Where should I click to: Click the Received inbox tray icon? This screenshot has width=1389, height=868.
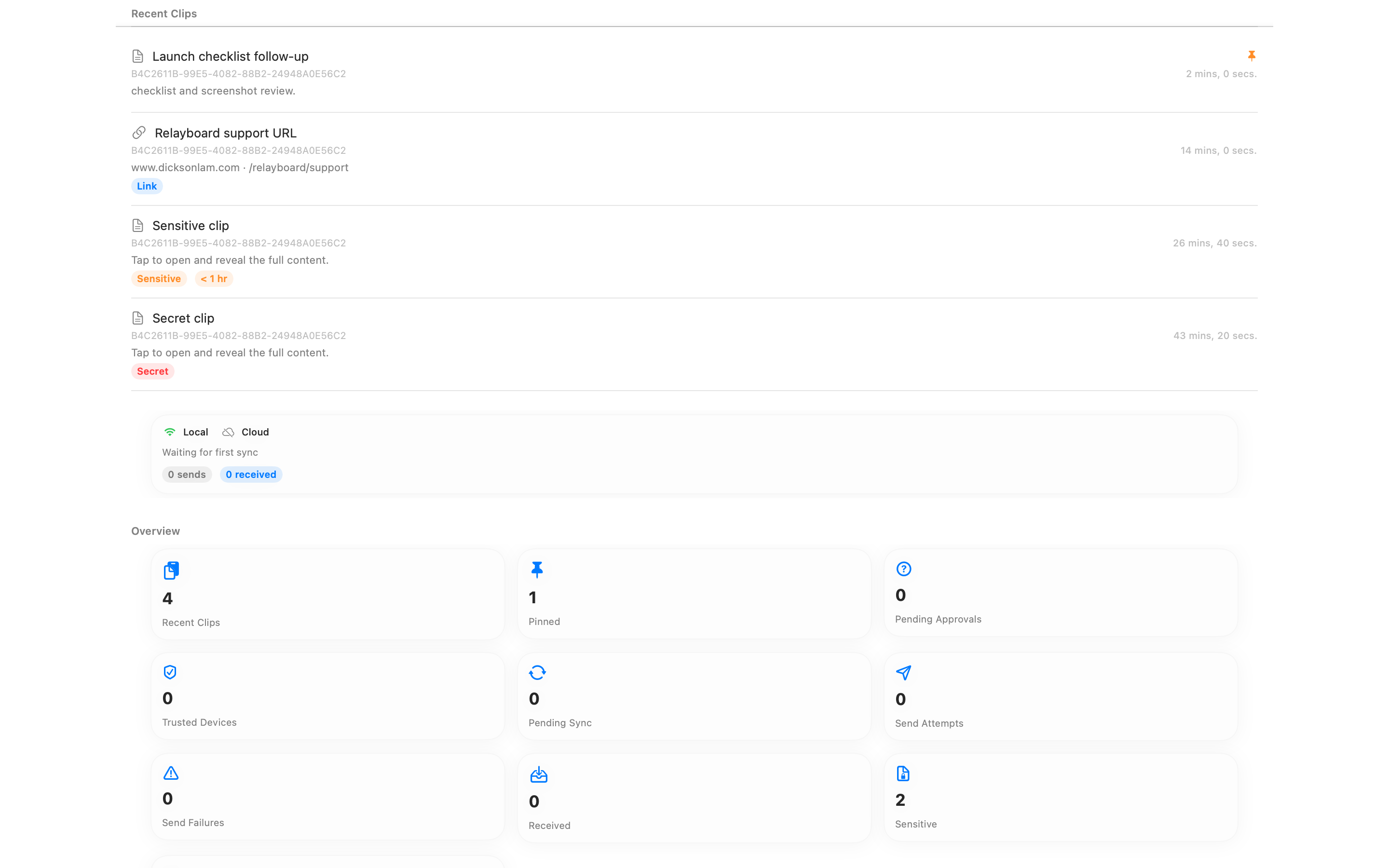pos(538,774)
